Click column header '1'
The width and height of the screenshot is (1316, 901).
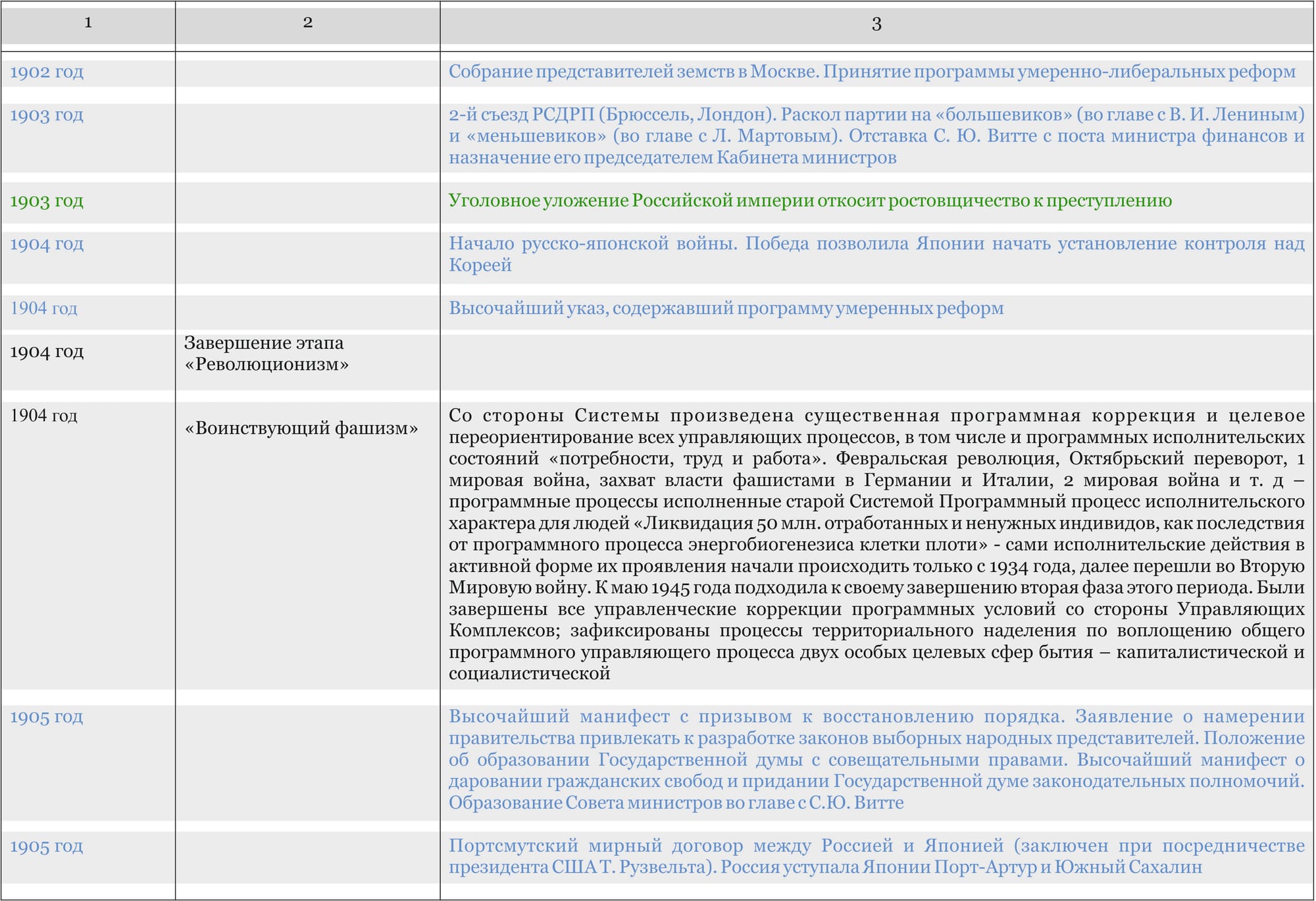pos(88,23)
